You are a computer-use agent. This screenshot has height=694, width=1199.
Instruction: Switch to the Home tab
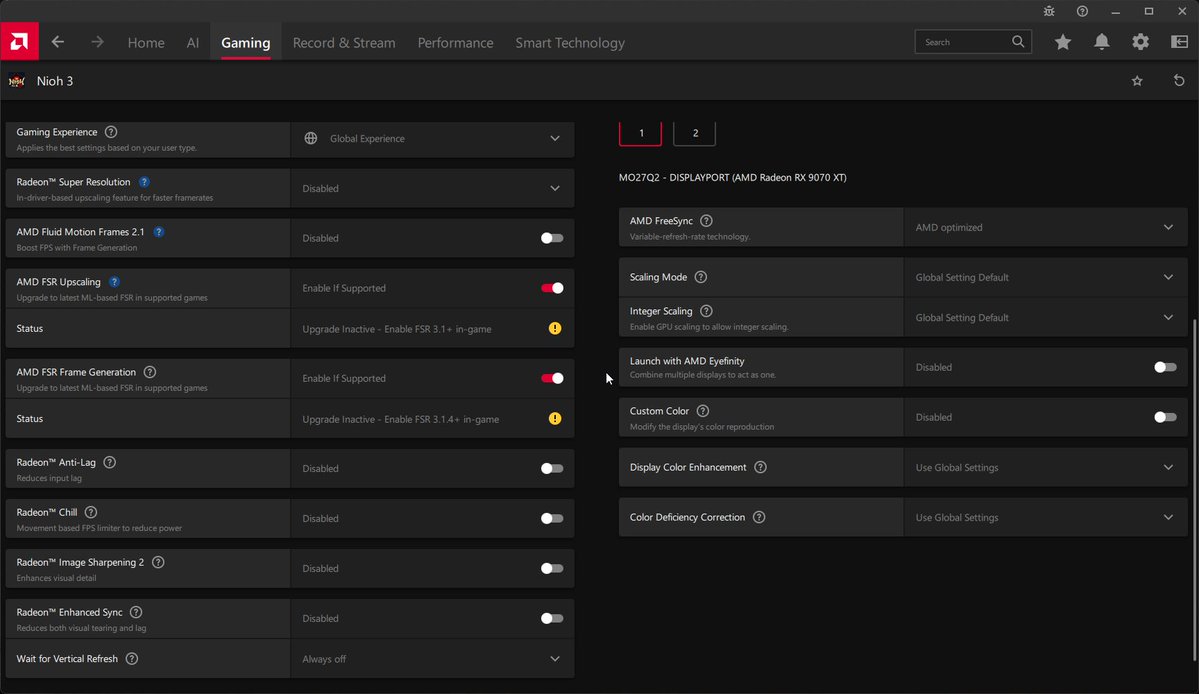(146, 43)
